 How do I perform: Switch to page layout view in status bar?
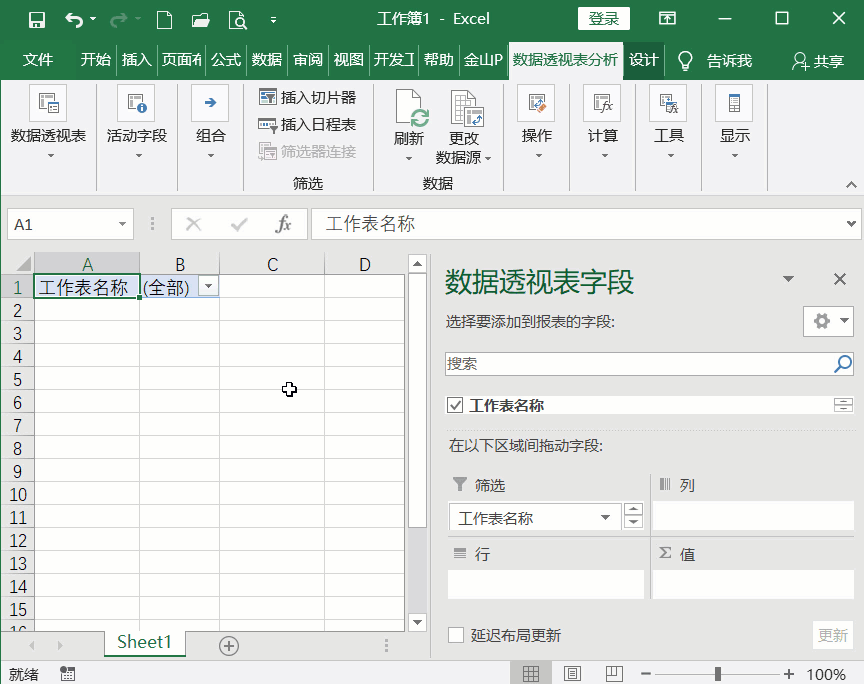(573, 674)
